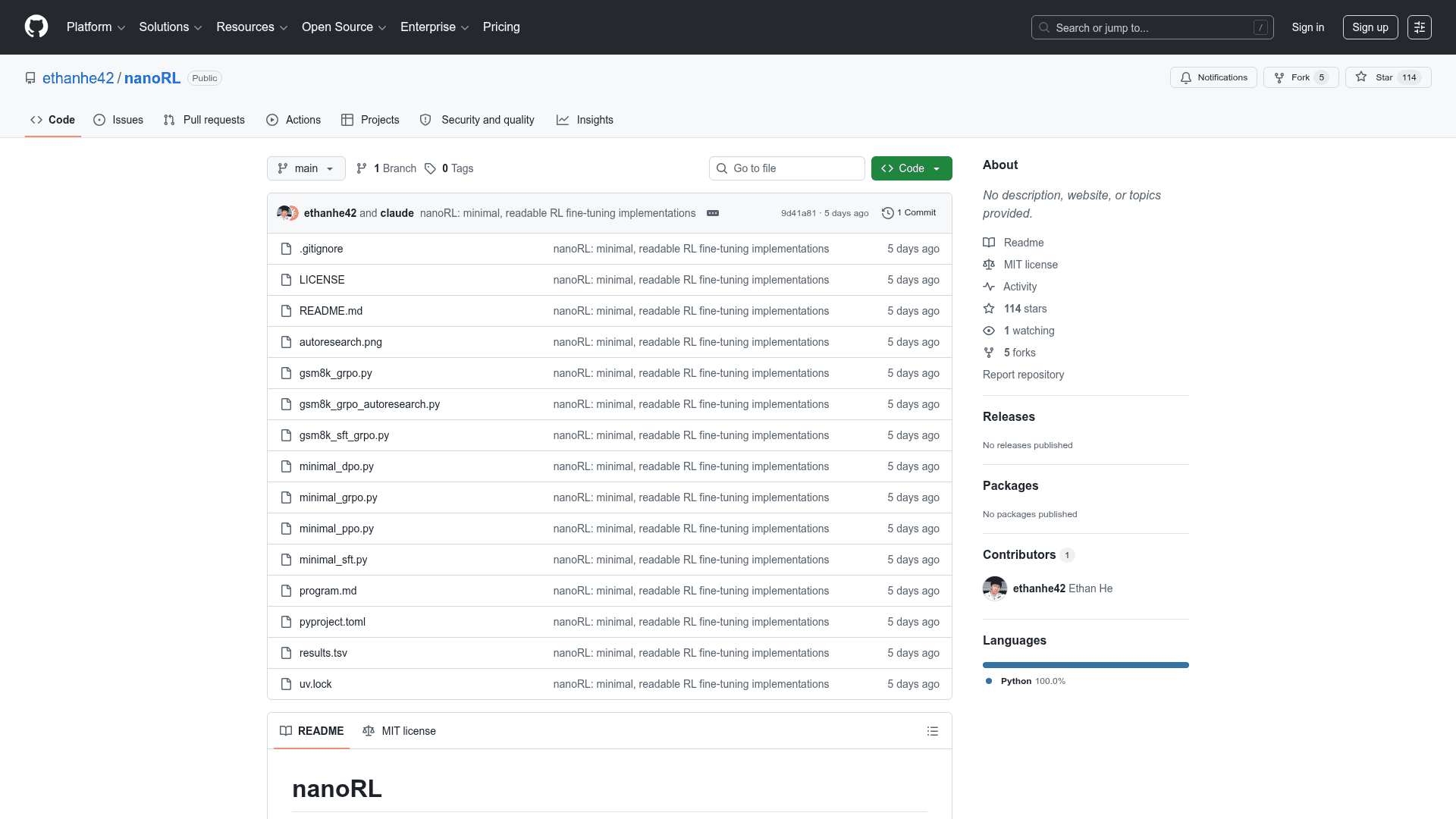The height and width of the screenshot is (819, 1456).
Task: Fork the nanoRL repository
Action: 1301,77
